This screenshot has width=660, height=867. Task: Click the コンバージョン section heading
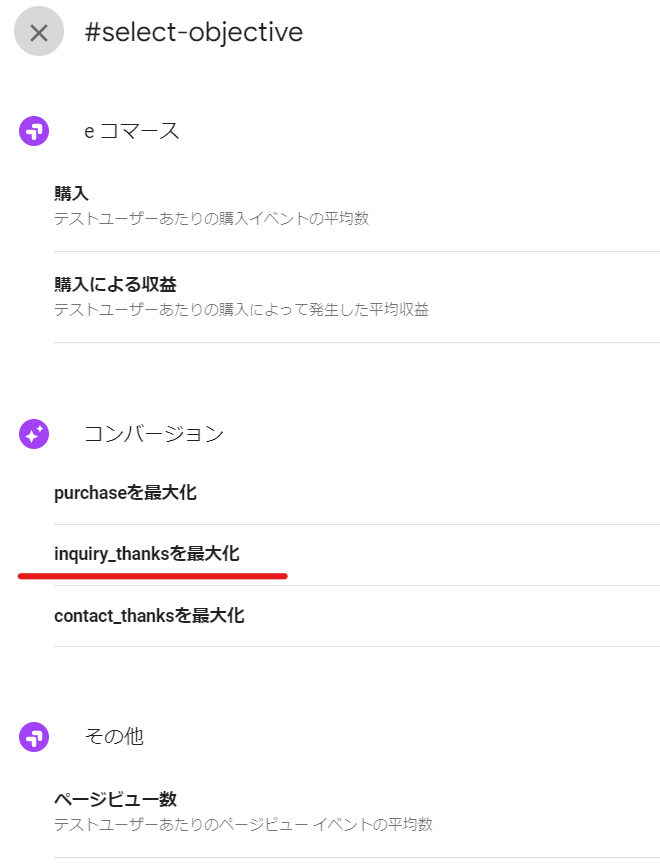coord(153,434)
